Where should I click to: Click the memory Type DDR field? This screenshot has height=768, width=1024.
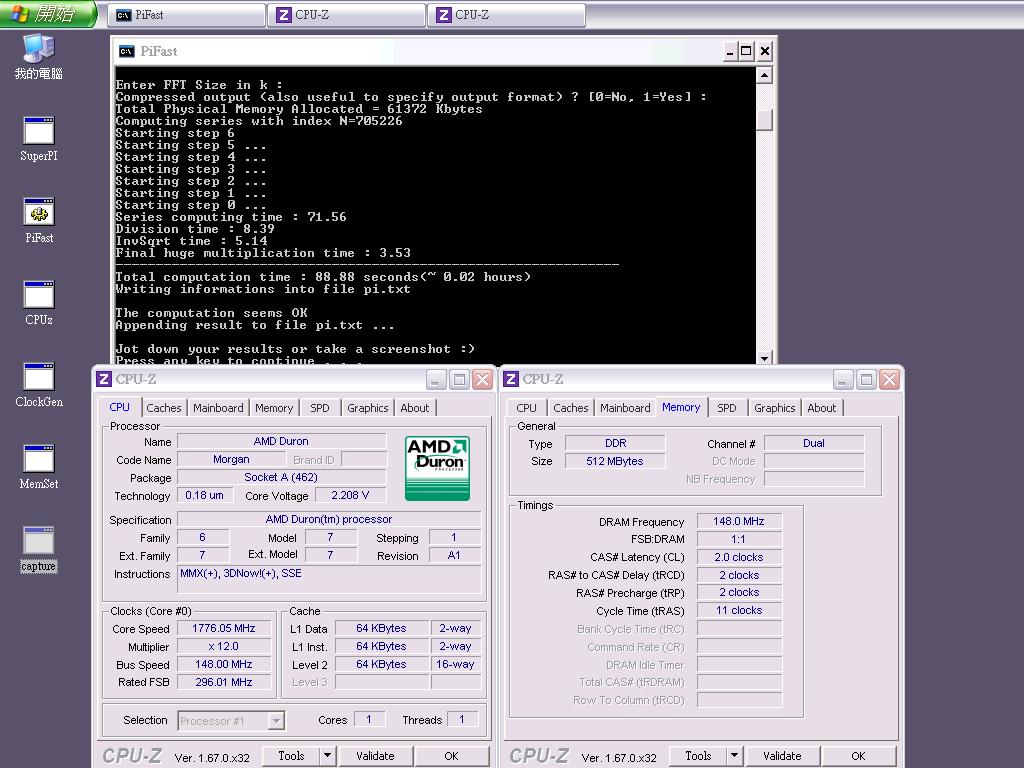[615, 443]
